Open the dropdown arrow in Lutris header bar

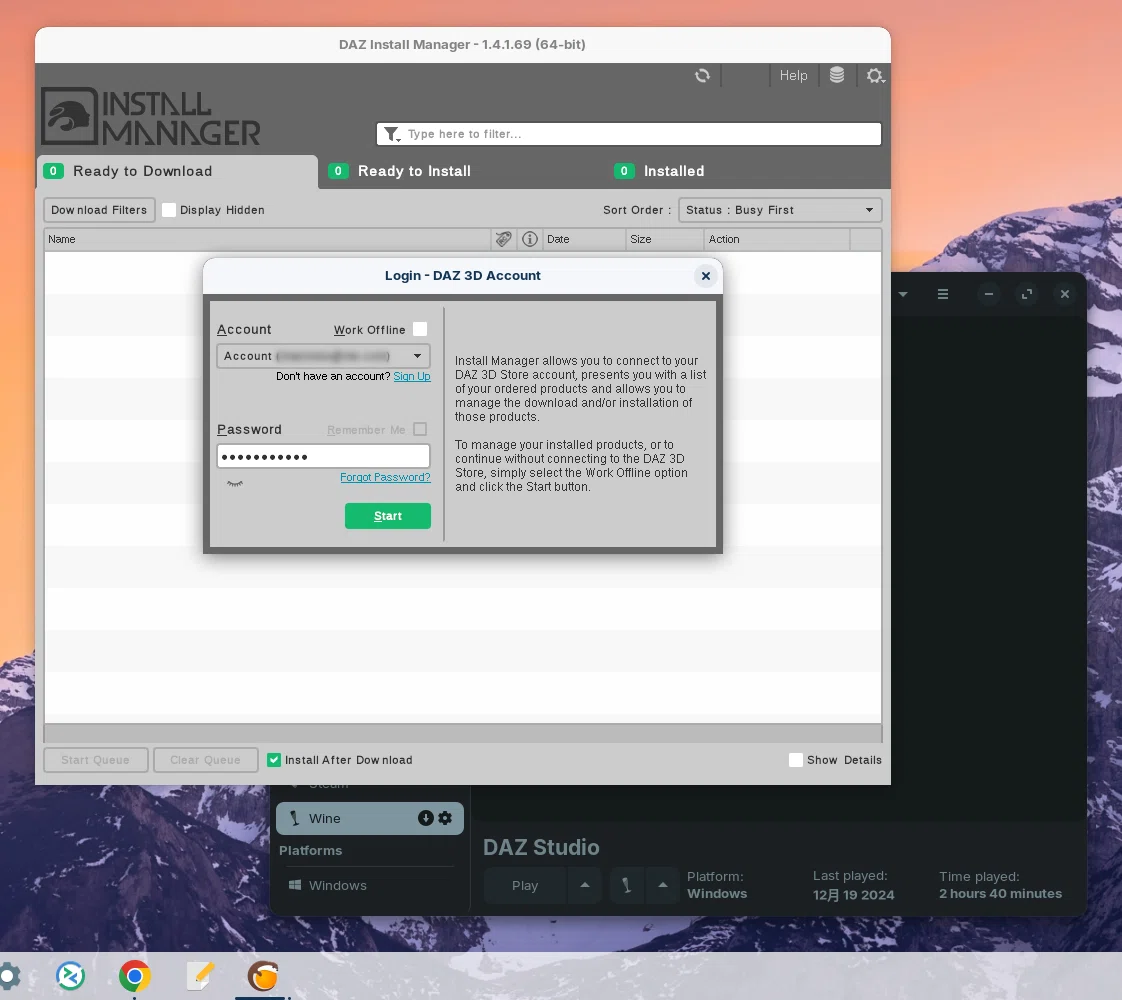[903, 294]
